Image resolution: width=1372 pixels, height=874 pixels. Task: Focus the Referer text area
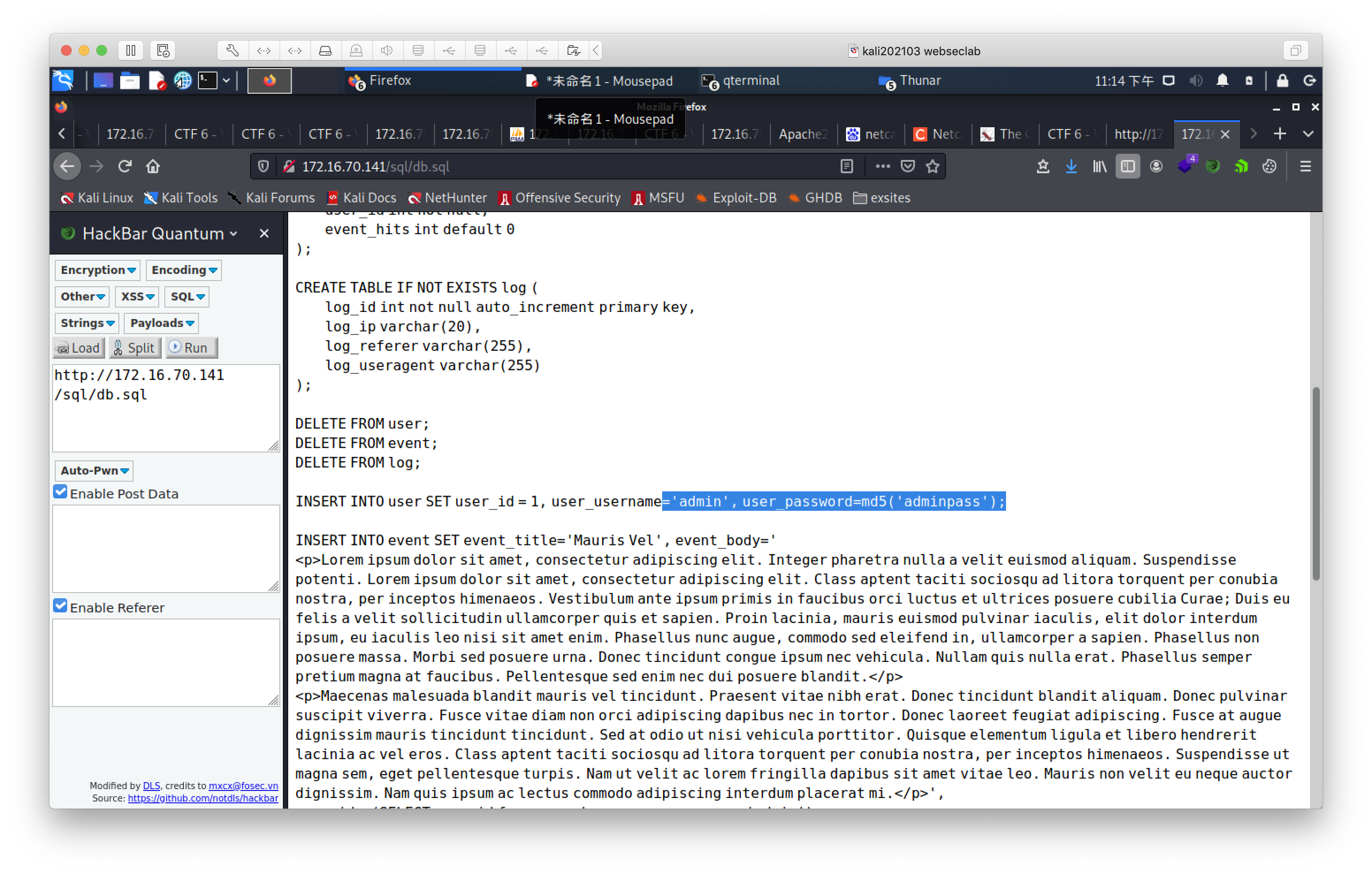pos(166,663)
